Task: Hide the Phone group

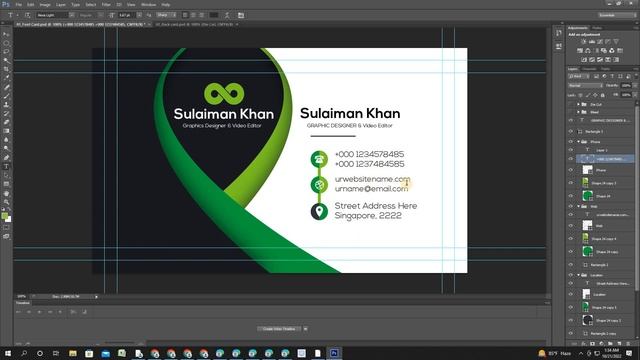Action: [x=571, y=142]
